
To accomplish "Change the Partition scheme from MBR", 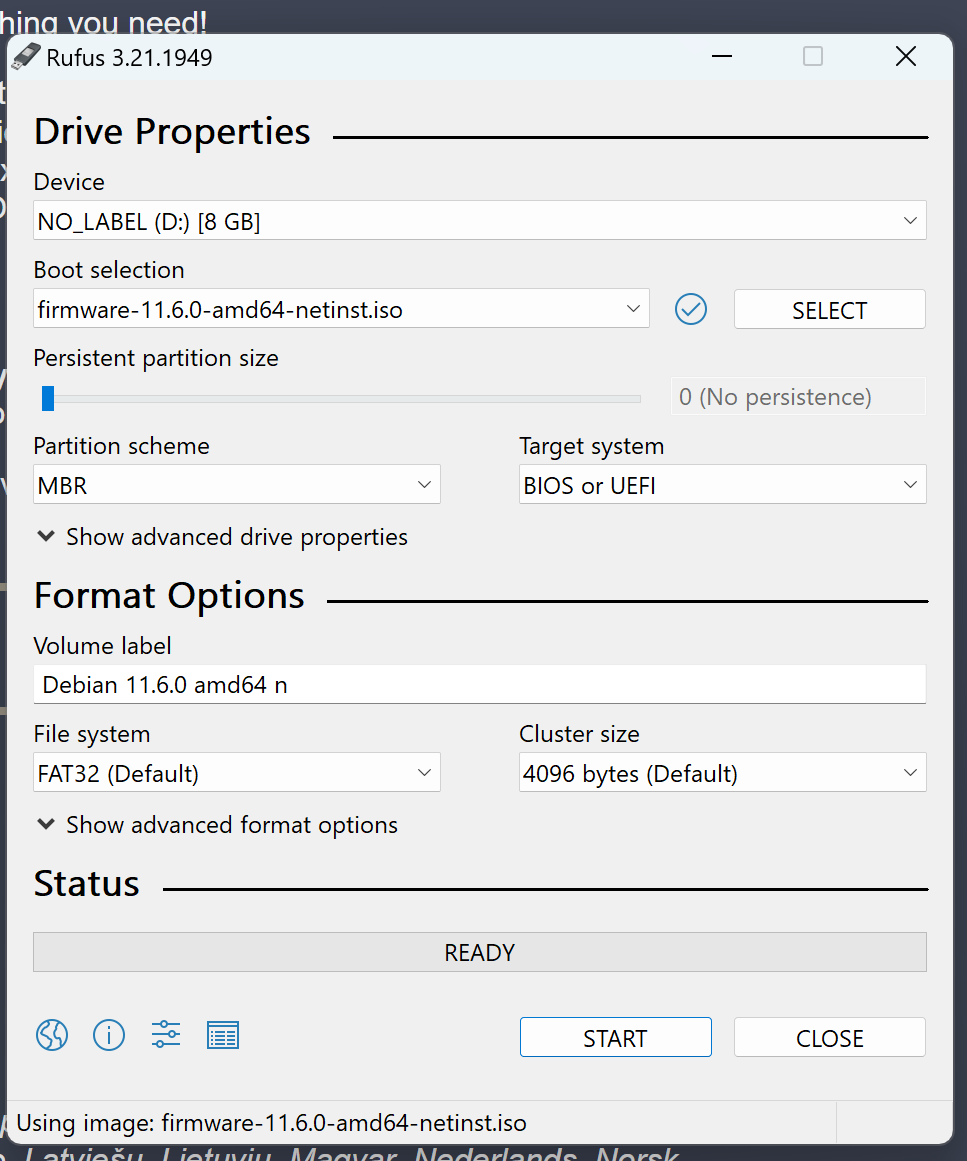I will (237, 486).
